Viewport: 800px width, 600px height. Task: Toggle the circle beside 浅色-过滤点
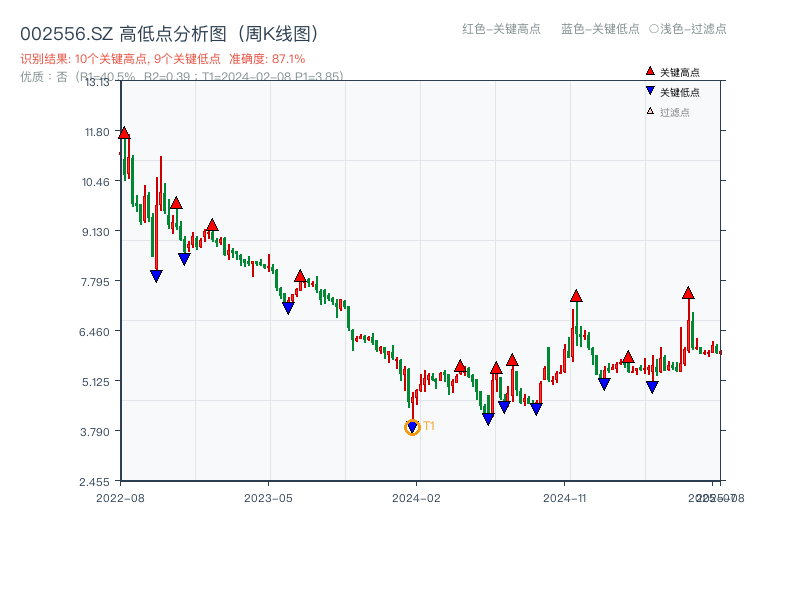(653, 29)
